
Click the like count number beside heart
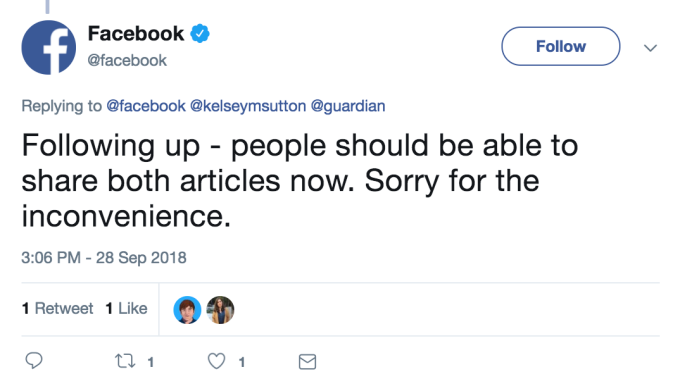coord(242,362)
